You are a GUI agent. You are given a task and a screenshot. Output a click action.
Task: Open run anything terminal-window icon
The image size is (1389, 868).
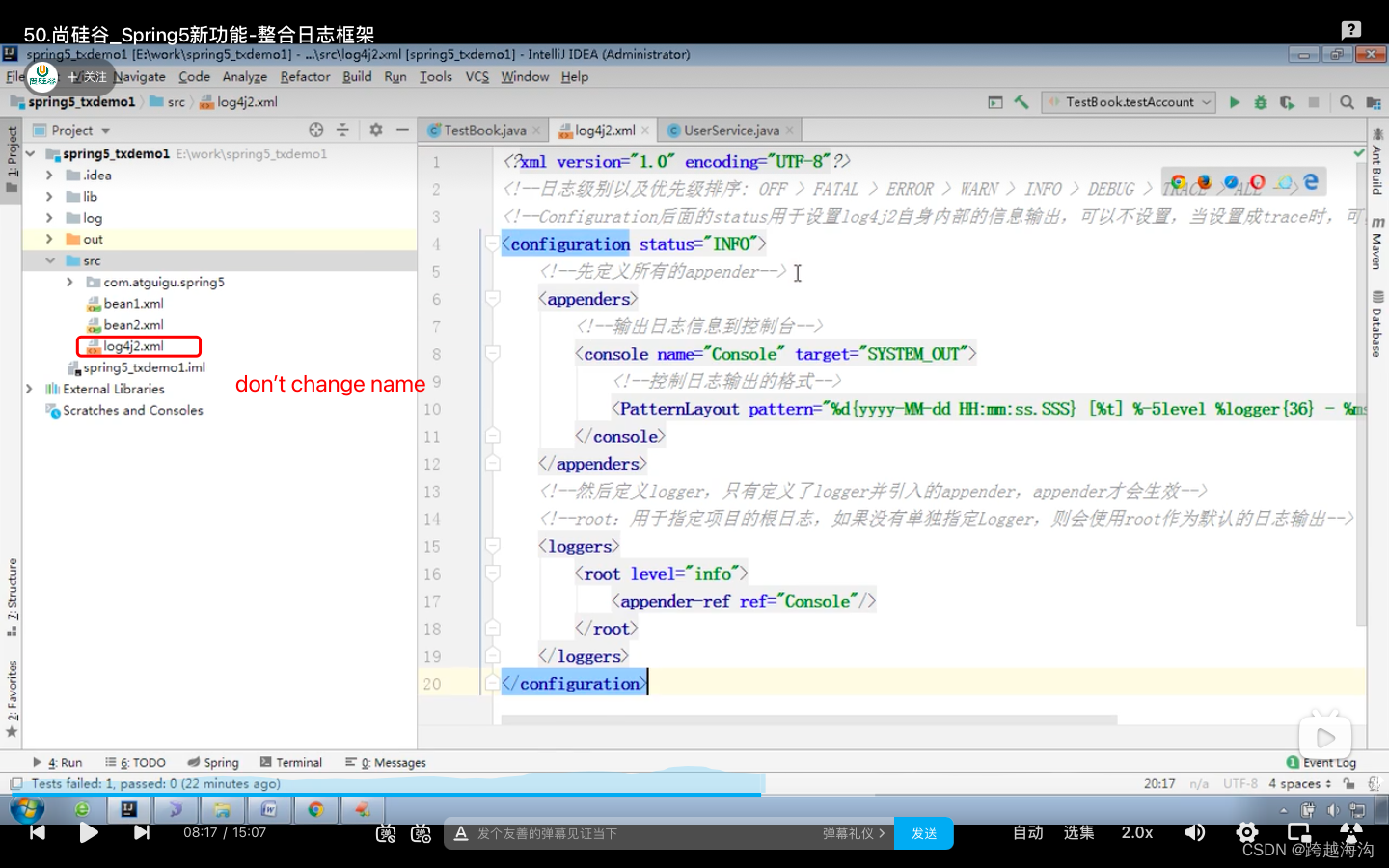(x=995, y=102)
